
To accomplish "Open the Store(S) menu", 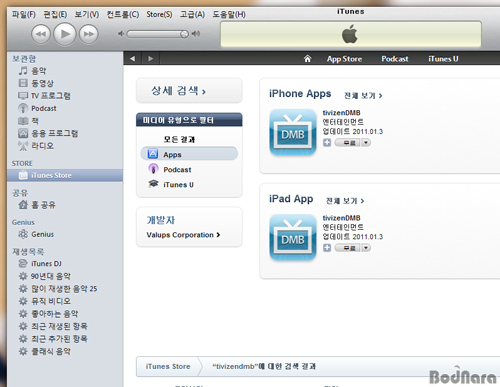I will click(159, 14).
